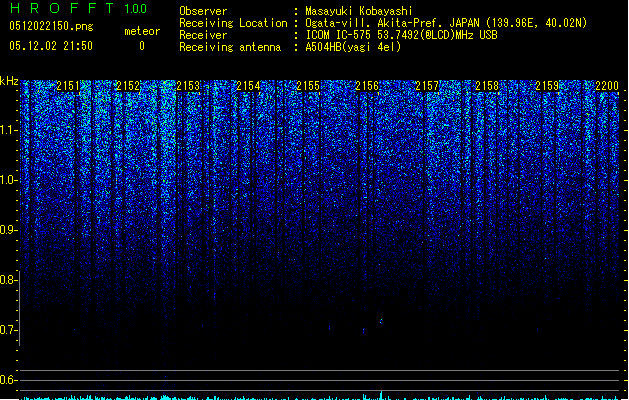
Task: Select the filename 0512022150.png
Action: tap(51, 27)
